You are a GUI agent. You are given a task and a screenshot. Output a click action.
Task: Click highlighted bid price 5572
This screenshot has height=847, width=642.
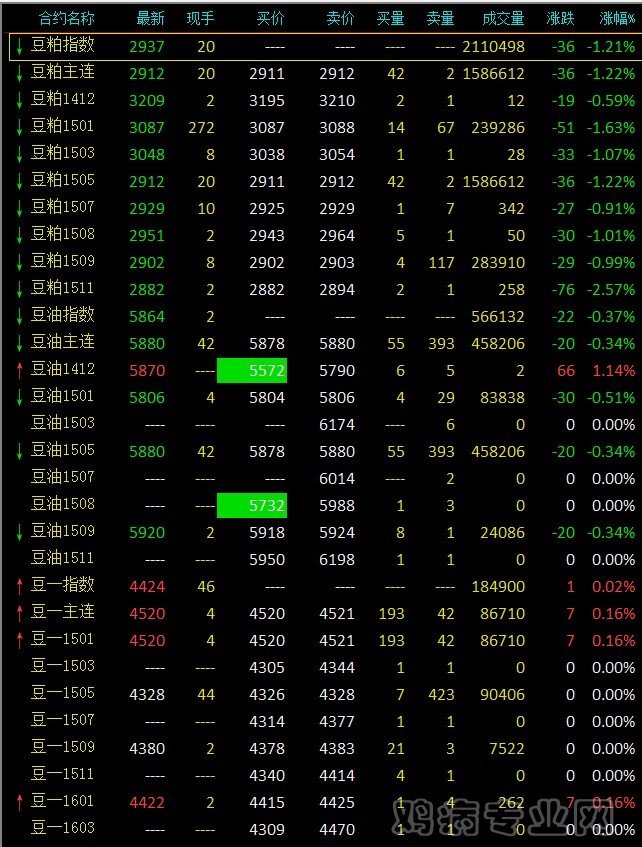[252, 371]
